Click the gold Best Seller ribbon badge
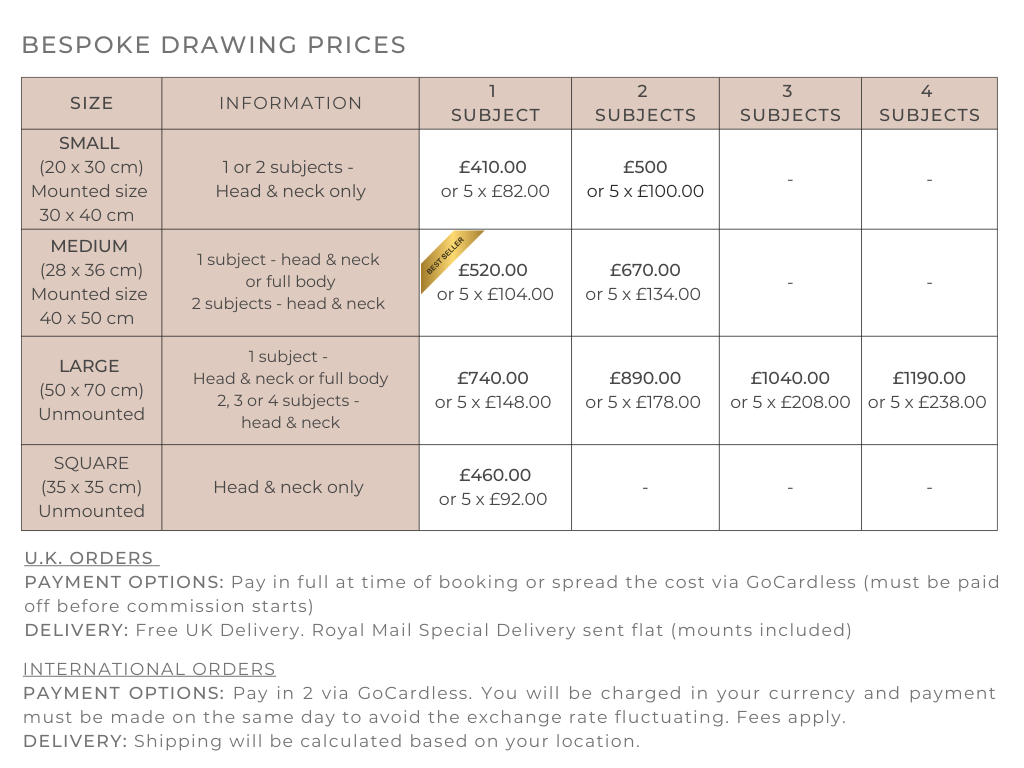This screenshot has width=1024, height=768. 447,258
